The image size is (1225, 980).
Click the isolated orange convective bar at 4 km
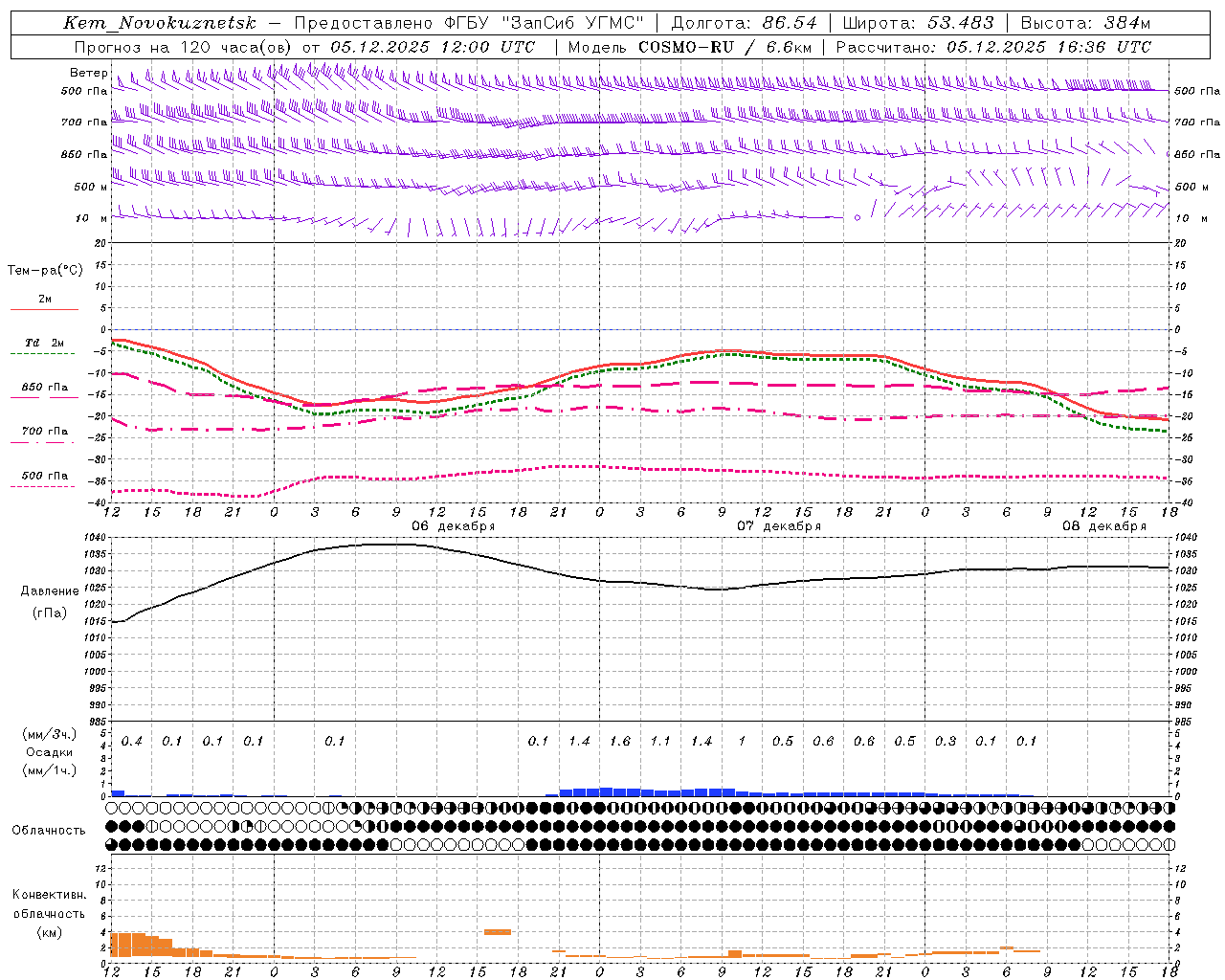(x=498, y=932)
